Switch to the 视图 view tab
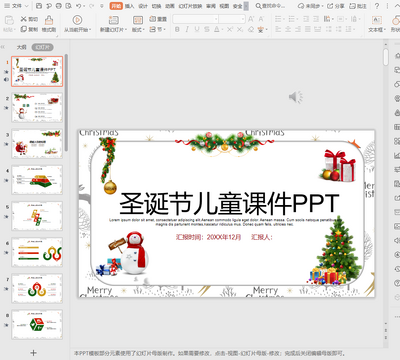The height and width of the screenshot is (360, 400). click(224, 6)
